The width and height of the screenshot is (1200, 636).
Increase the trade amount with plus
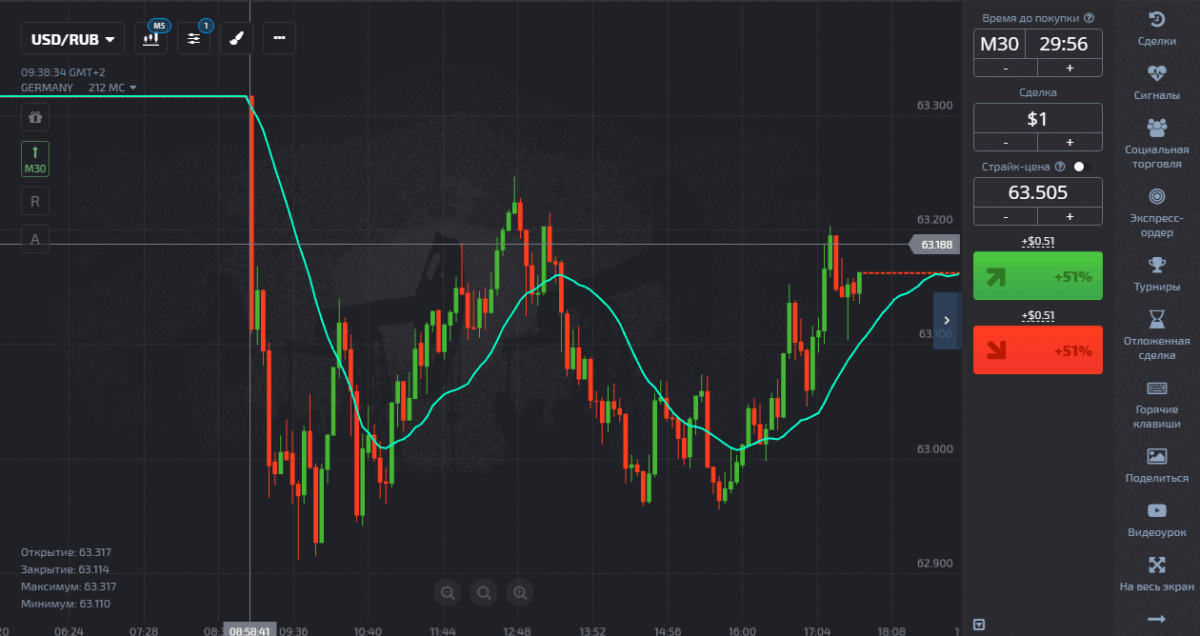pos(1069,143)
